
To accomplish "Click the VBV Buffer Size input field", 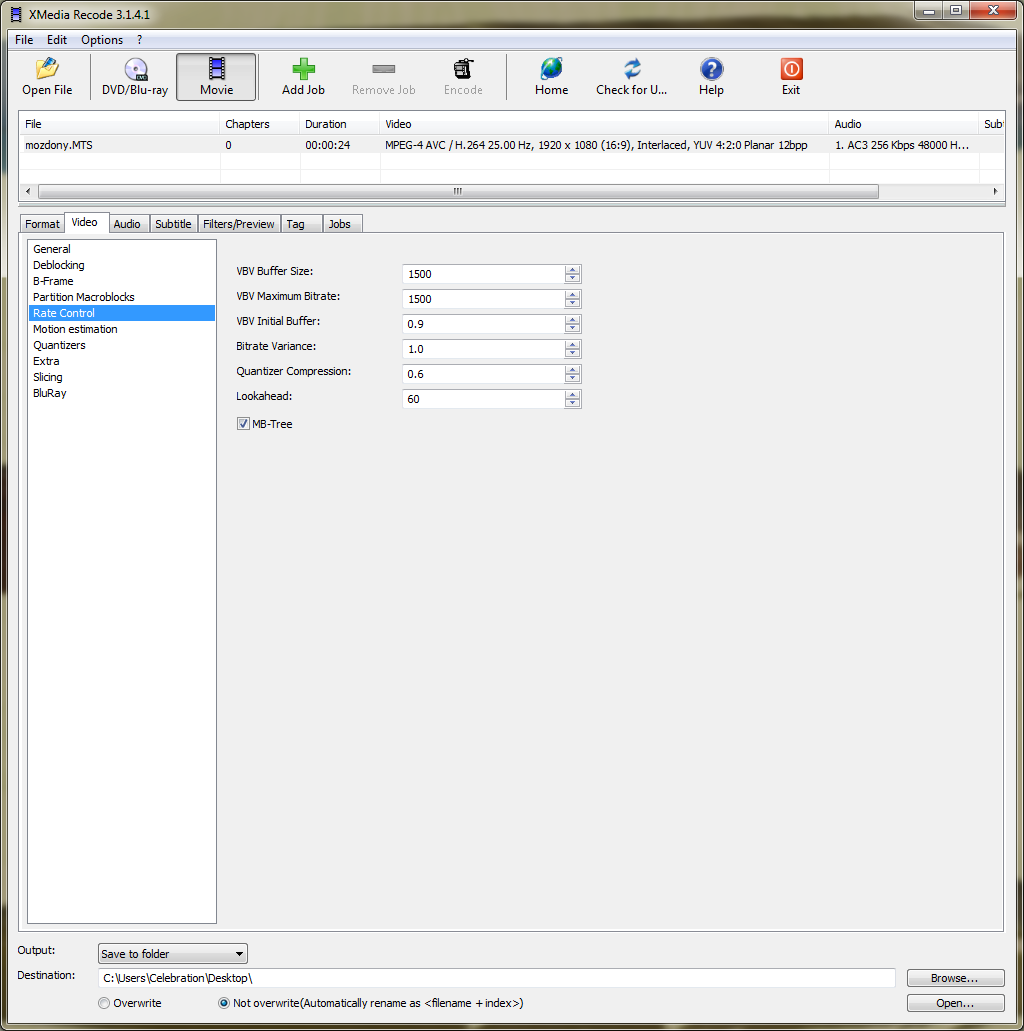I will (x=483, y=274).
